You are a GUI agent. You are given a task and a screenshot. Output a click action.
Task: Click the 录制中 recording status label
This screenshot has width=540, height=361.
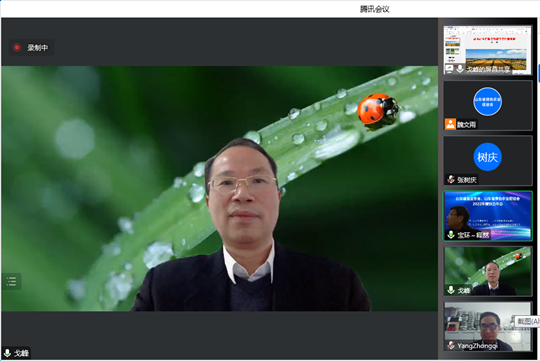tap(38, 48)
